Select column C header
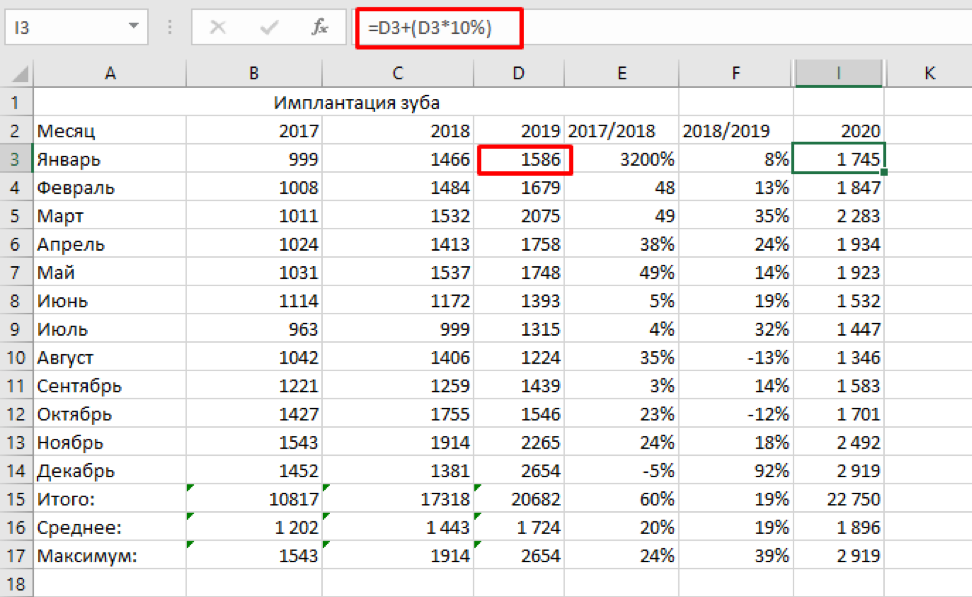This screenshot has height=597, width=972. pyautogui.click(x=398, y=73)
